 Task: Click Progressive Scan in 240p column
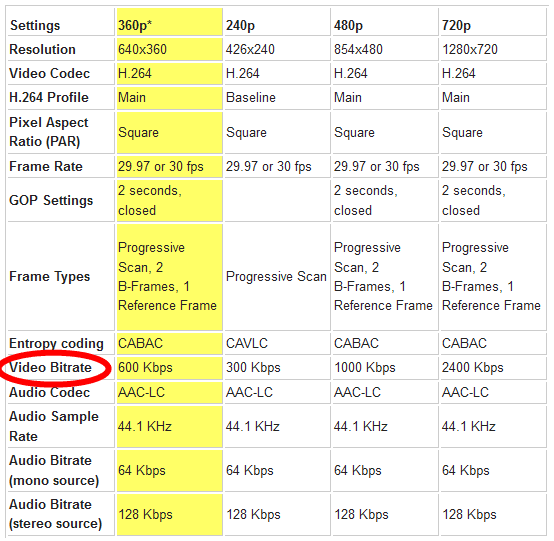point(277,277)
